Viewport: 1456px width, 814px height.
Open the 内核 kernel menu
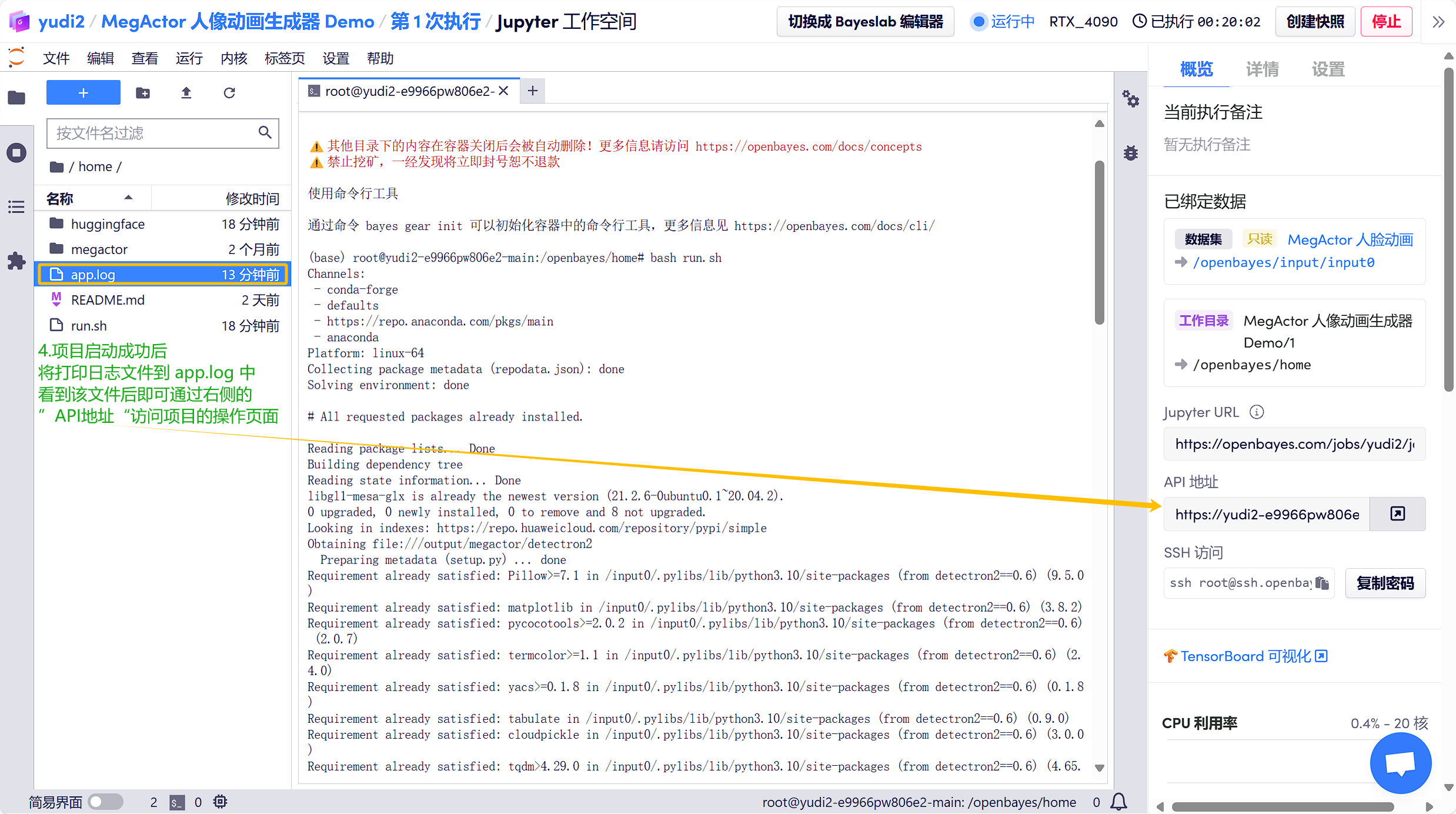(x=233, y=58)
